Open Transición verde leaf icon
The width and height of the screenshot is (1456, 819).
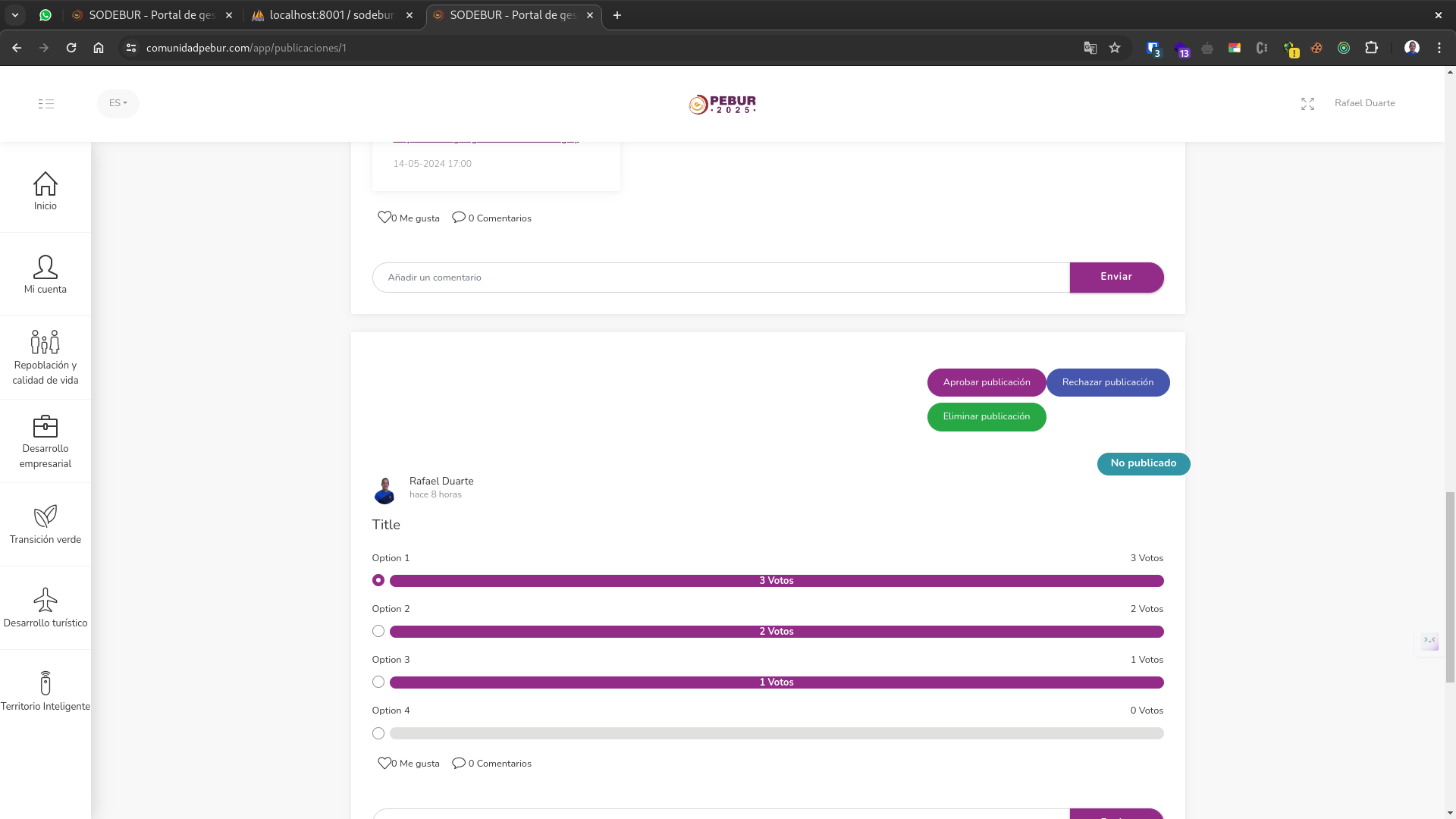click(x=45, y=517)
